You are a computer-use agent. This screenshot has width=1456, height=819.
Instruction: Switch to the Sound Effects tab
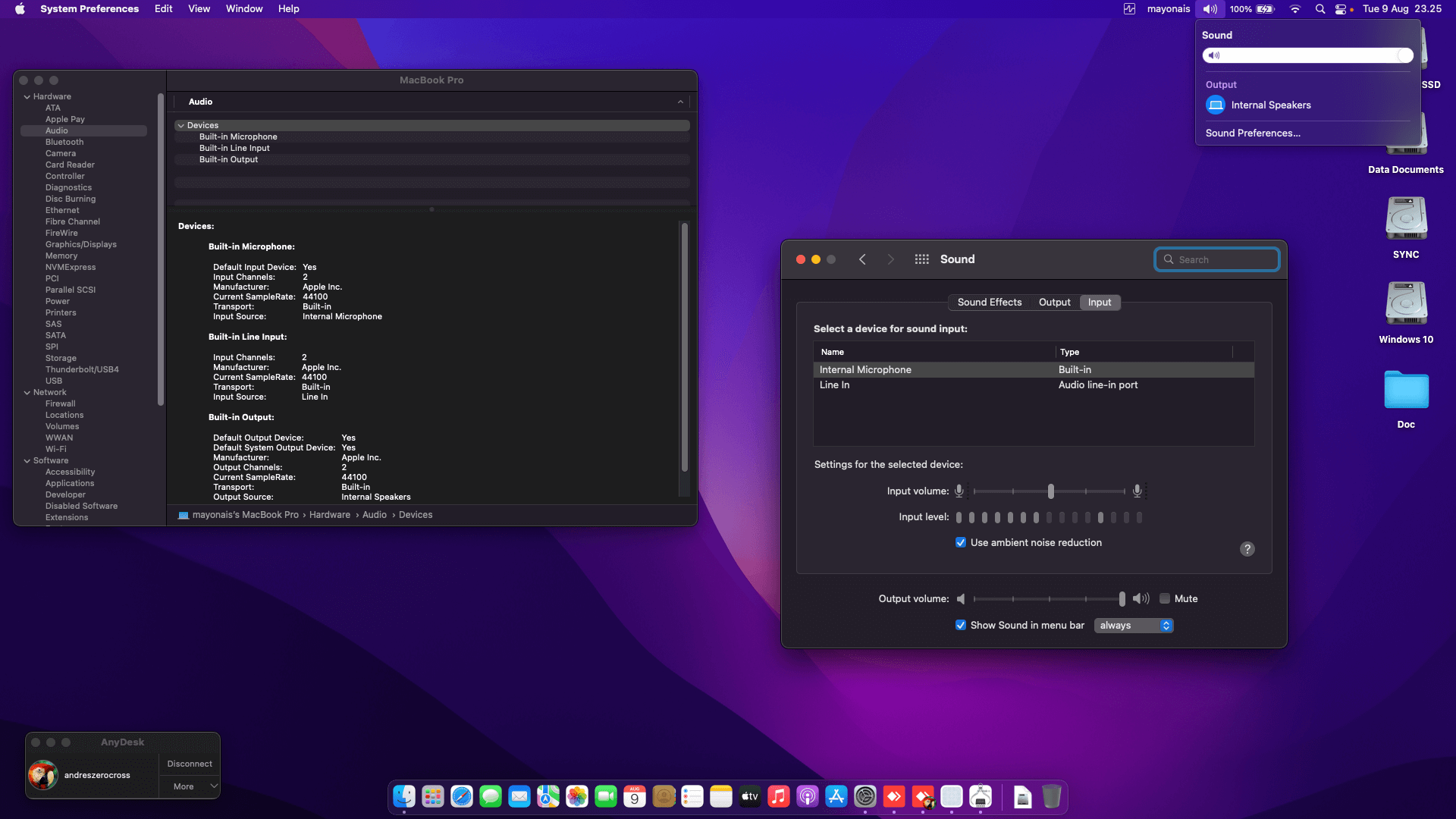989,303
